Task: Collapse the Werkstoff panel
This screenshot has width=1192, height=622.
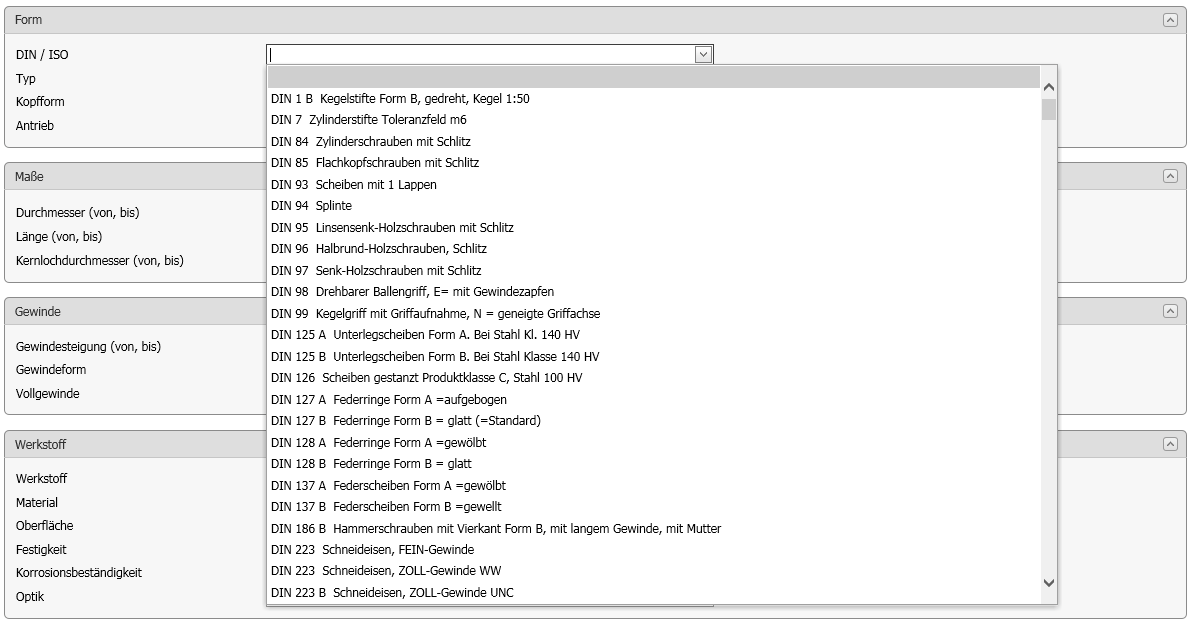Action: [1169, 444]
